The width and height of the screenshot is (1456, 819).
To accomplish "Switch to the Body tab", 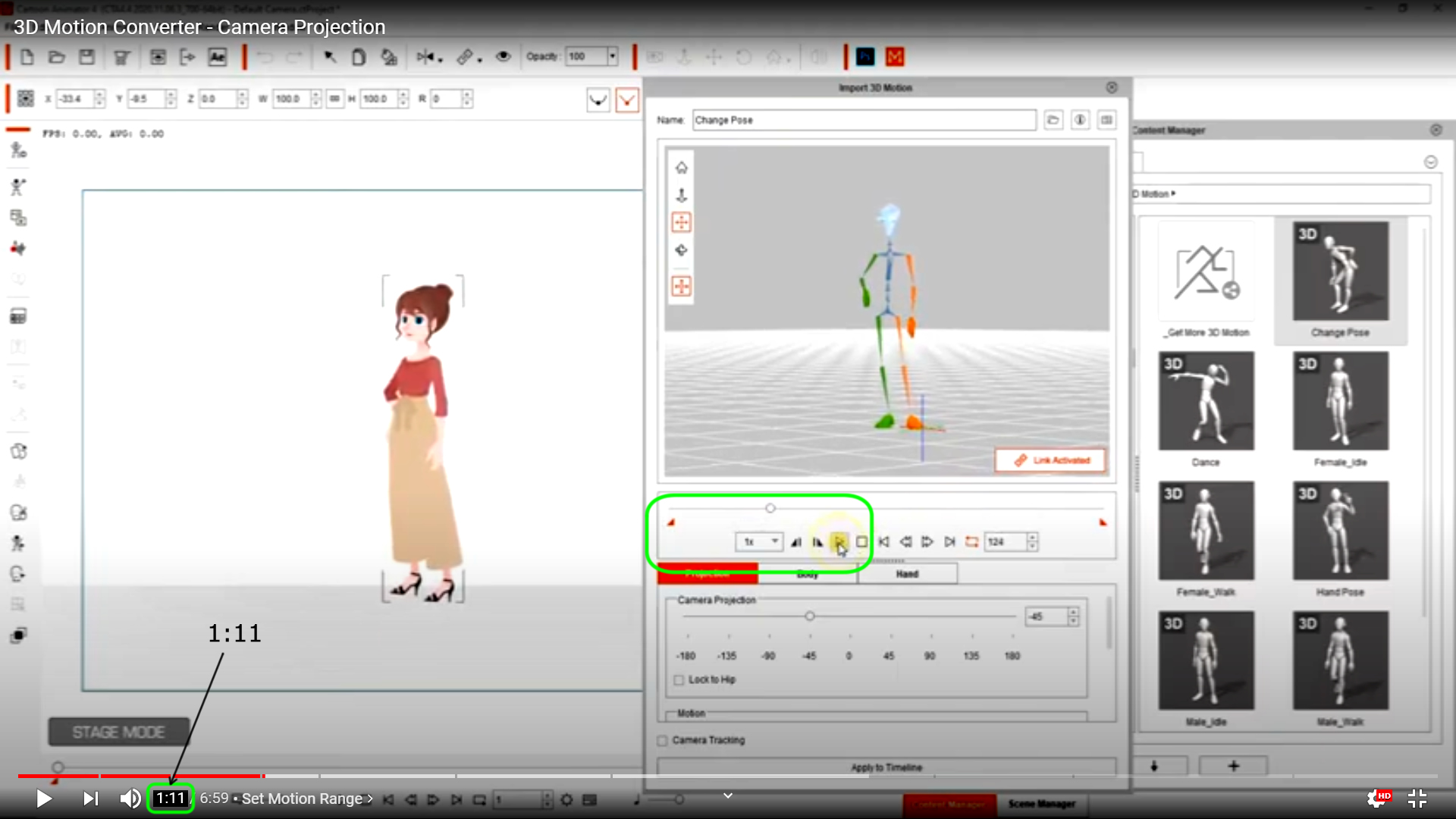I will 808,574.
